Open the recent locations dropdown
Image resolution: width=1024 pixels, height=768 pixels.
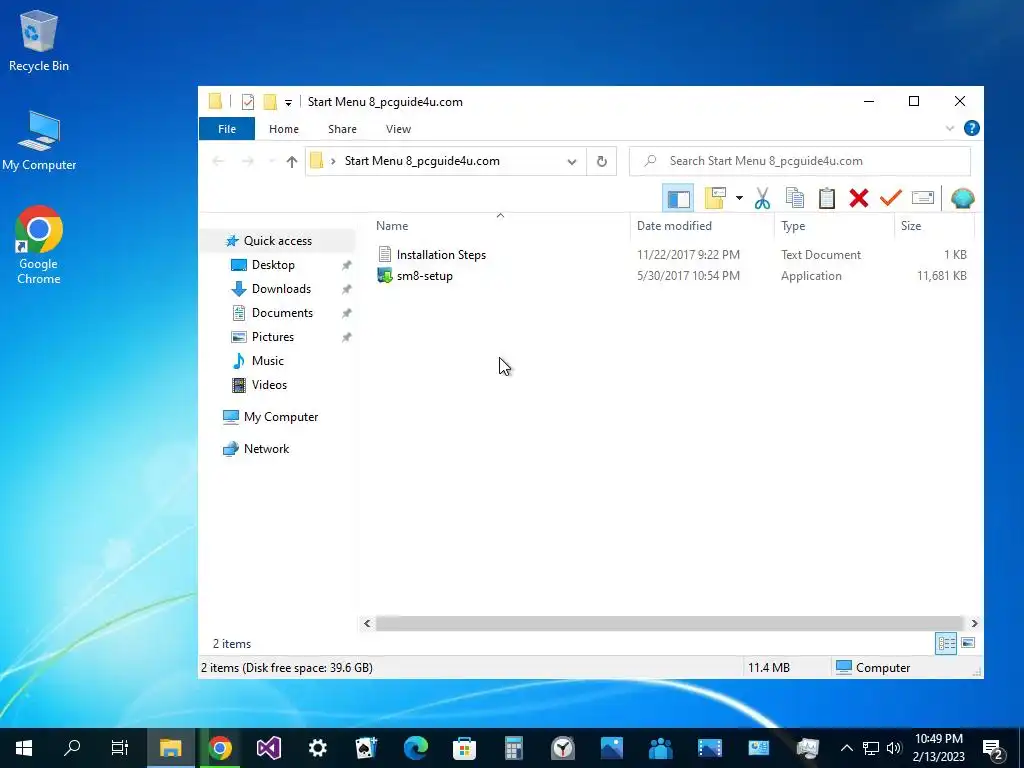[x=271, y=161]
